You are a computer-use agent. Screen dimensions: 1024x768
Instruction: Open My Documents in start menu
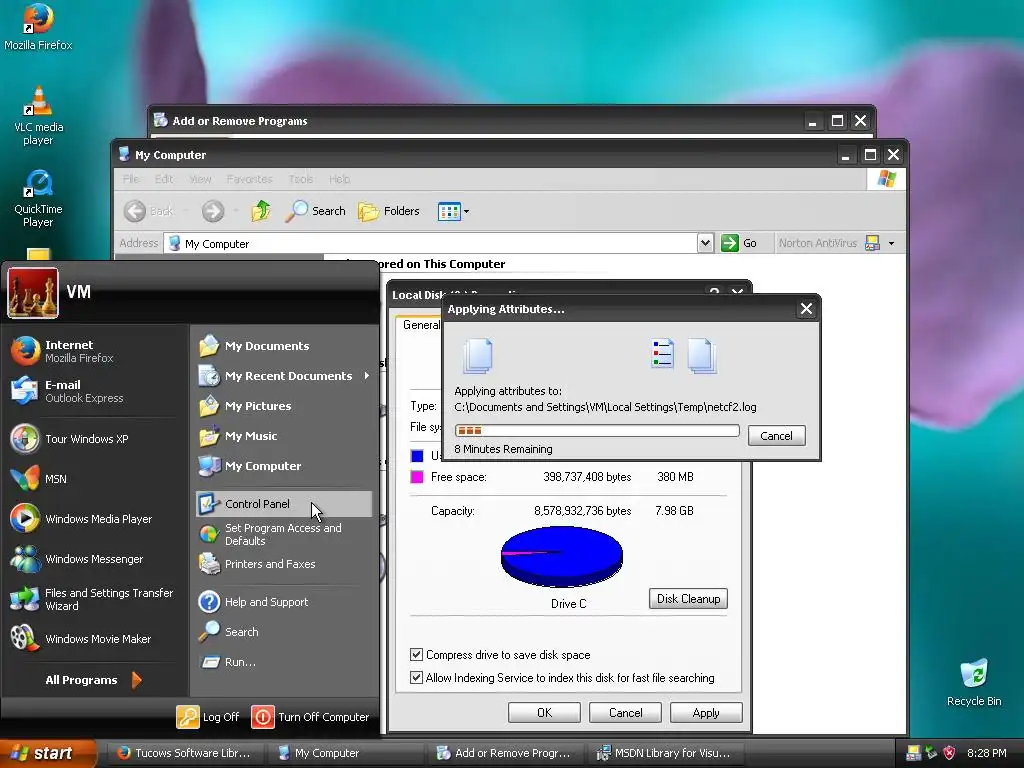(x=283, y=345)
